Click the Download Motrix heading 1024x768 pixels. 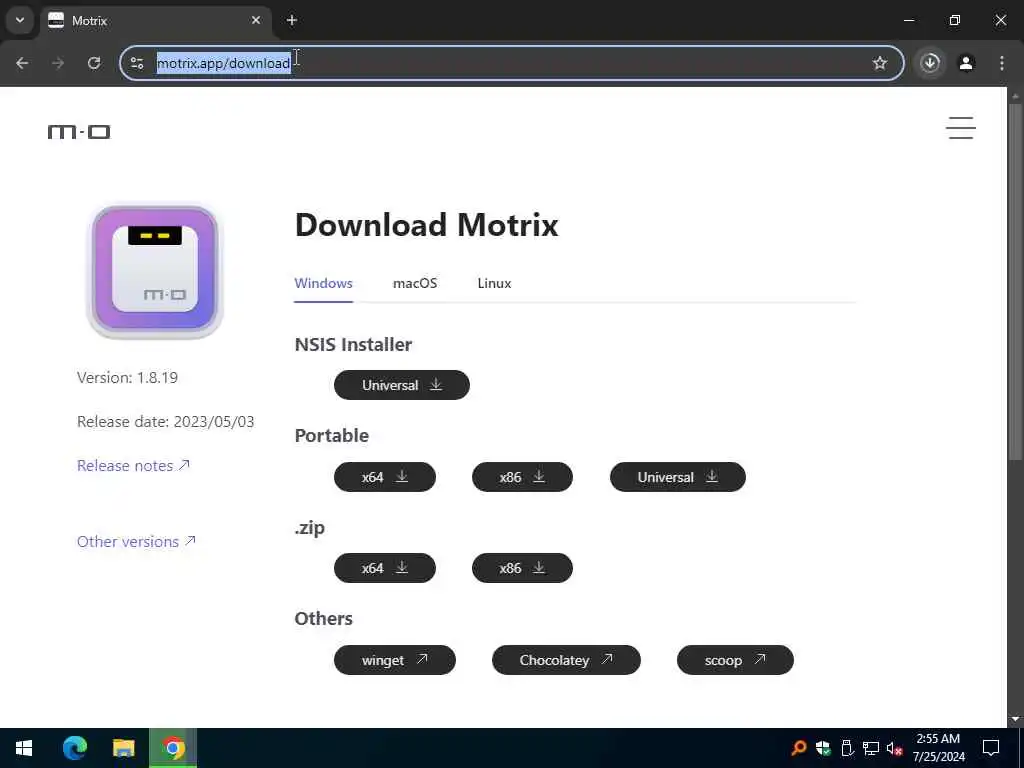click(426, 225)
